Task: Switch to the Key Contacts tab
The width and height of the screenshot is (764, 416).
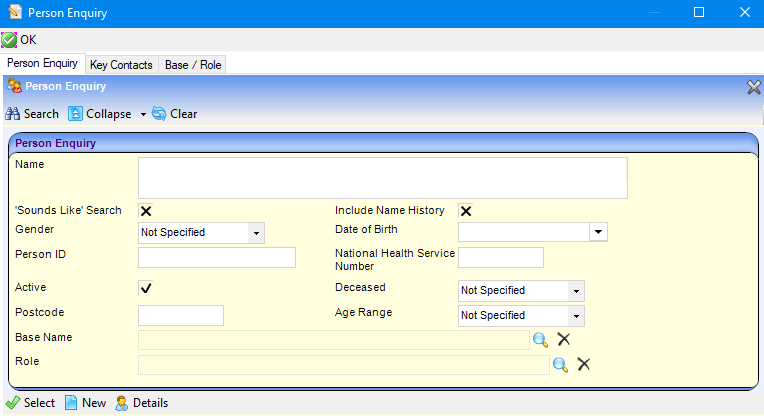Action: tap(121, 65)
